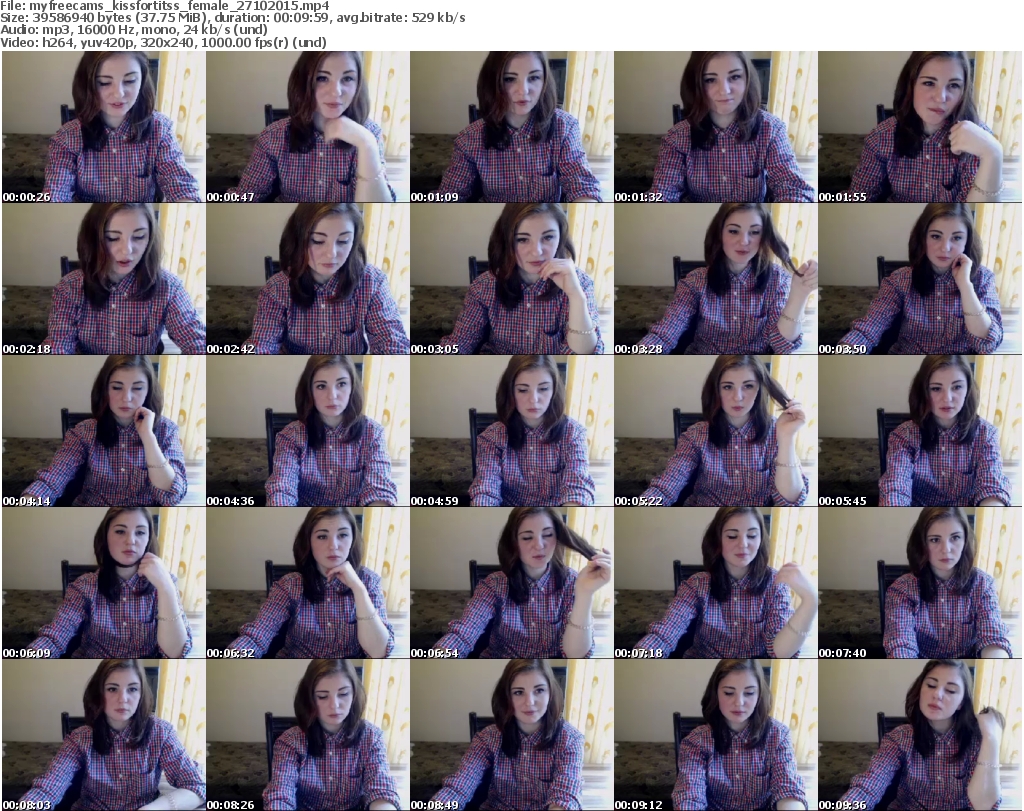The width and height of the screenshot is (1024, 811).
Task: View the frame captured at 00:09:12
Action: (716, 735)
